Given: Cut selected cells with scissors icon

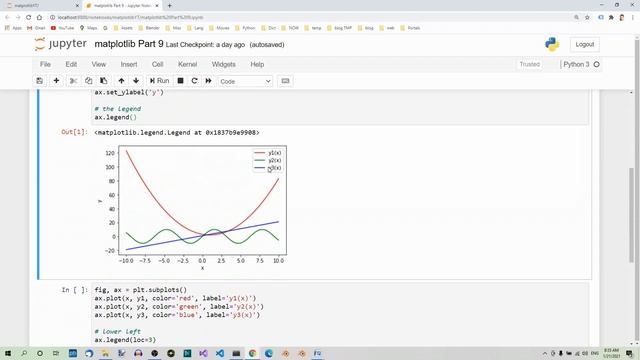Looking at the screenshot, I should (73, 81).
